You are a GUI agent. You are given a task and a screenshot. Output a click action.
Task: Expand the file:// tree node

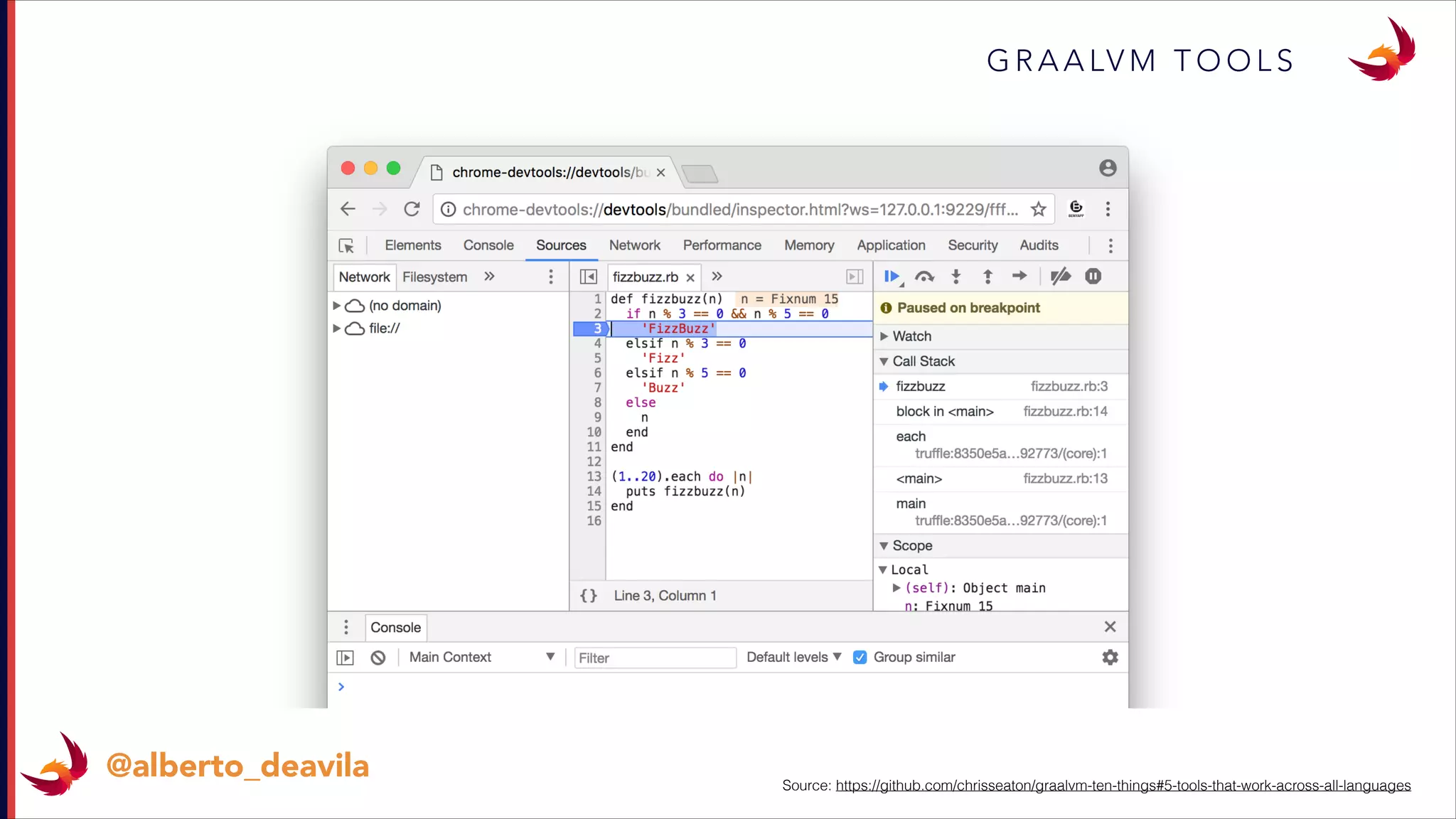(336, 328)
